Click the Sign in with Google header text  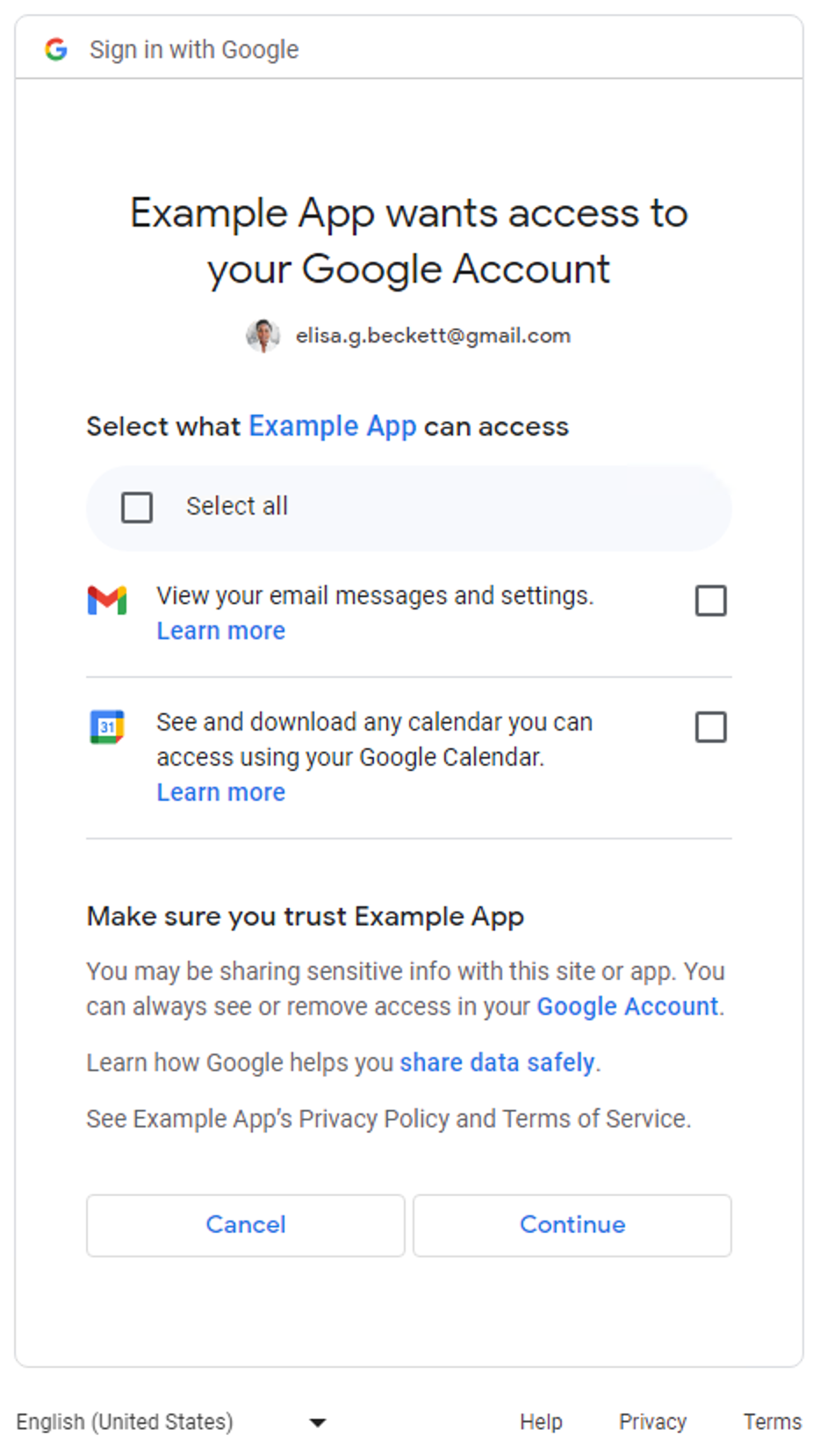193,49
